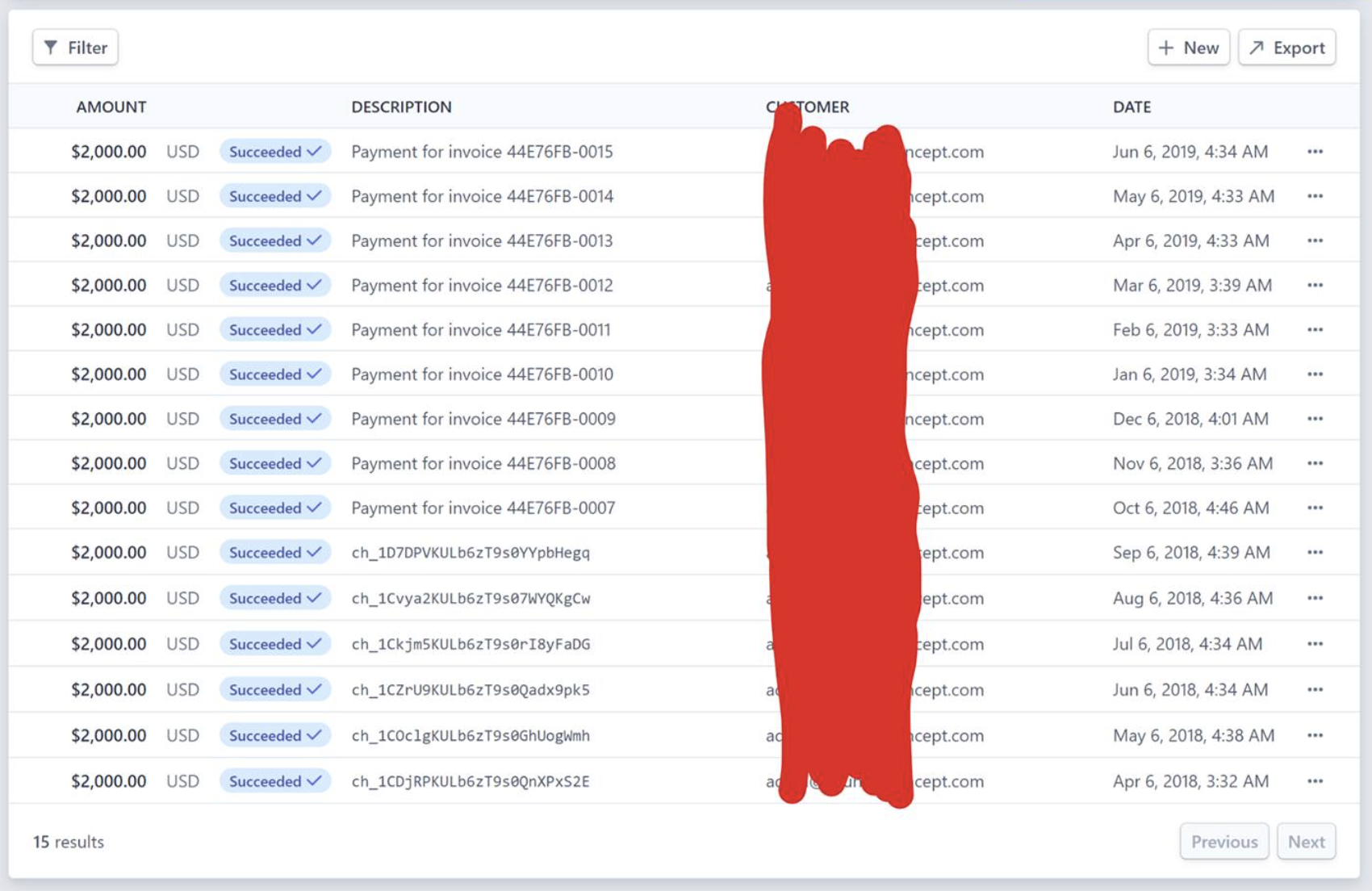Open more options for May 6, 2019 payment
1372x891 pixels.
(x=1315, y=196)
